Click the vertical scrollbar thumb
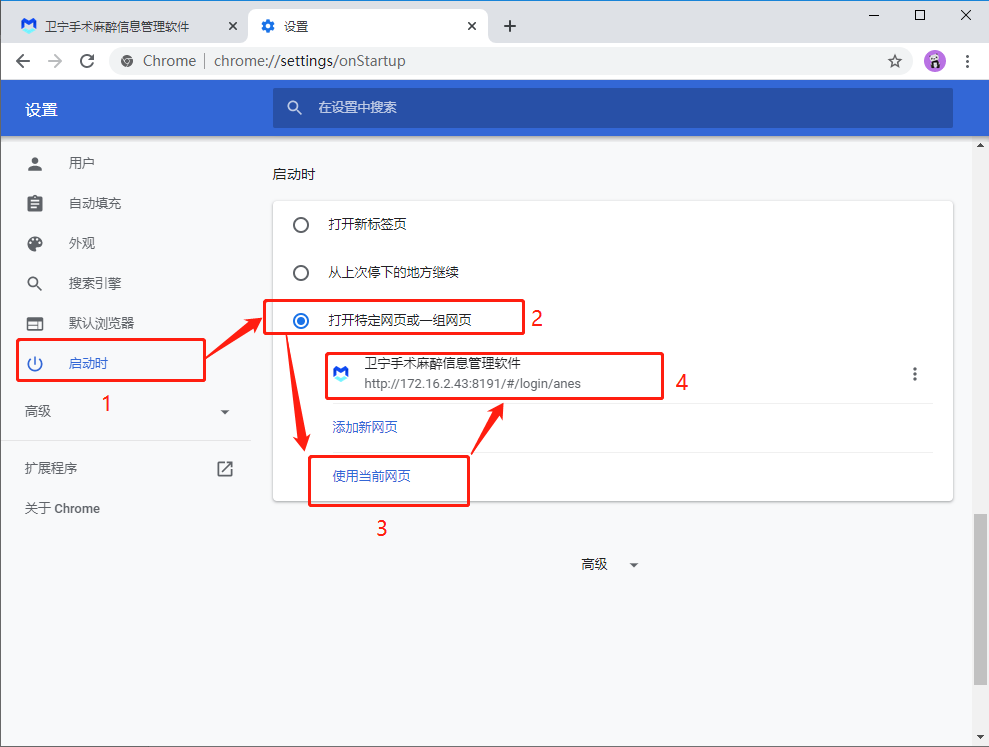 point(980,599)
